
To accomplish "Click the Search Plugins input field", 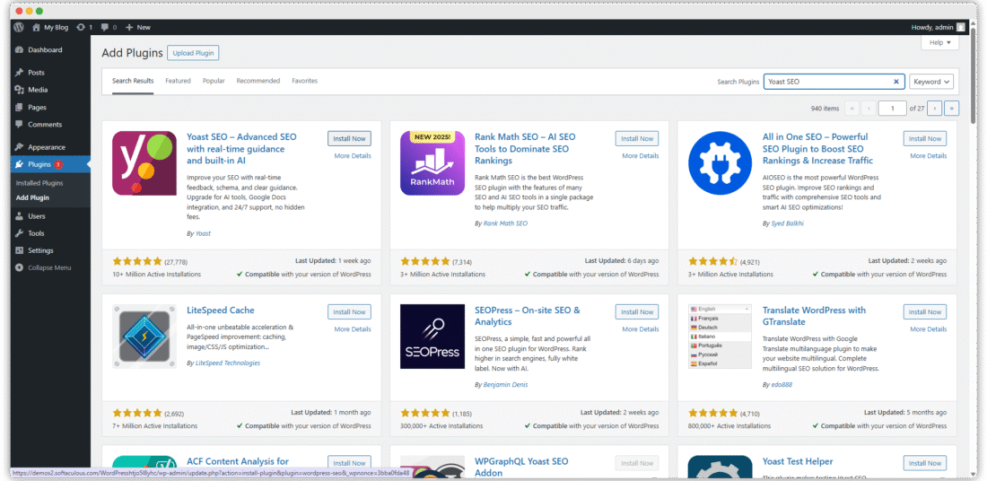I will tap(834, 81).
